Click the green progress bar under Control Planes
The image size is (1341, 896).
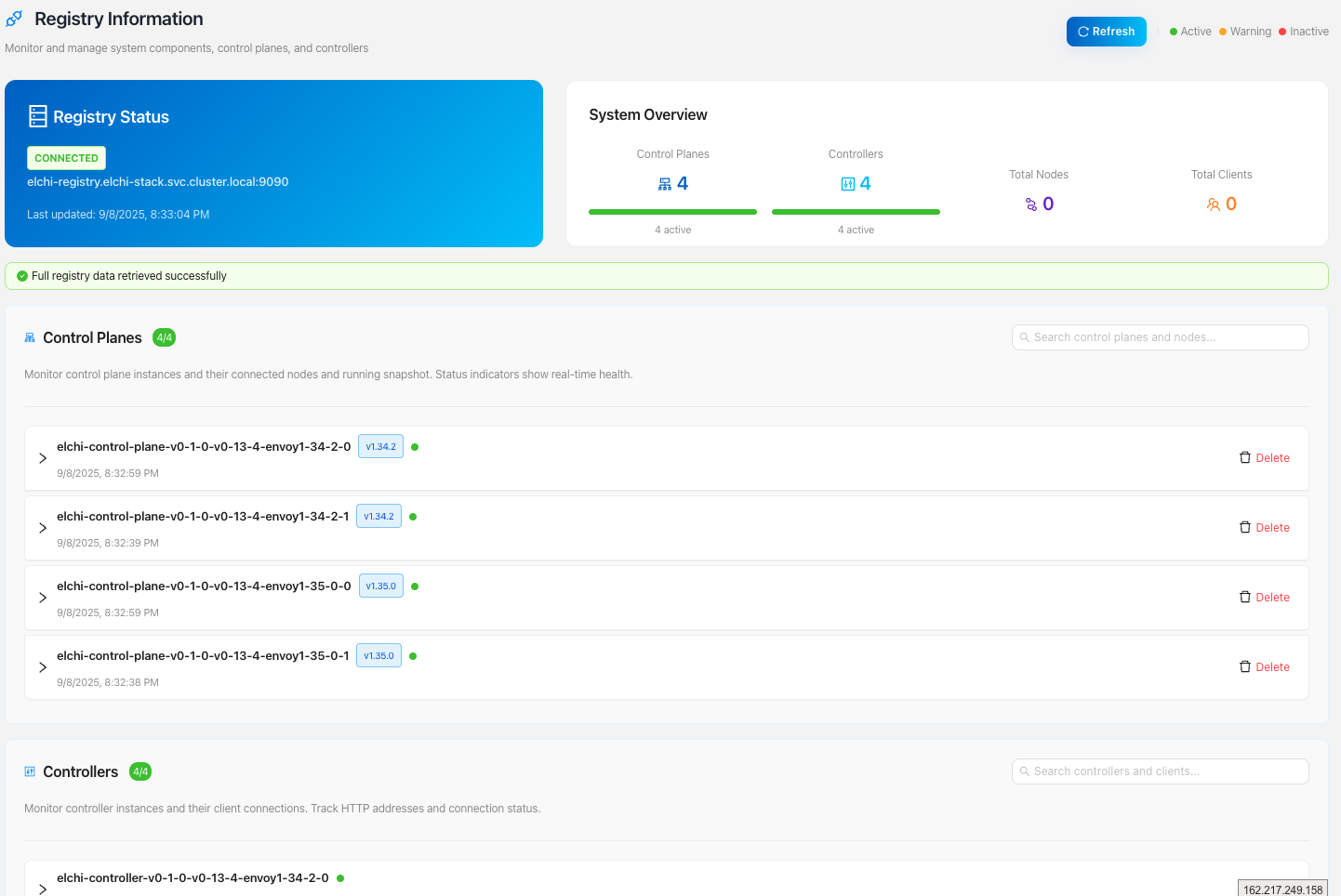[672, 212]
